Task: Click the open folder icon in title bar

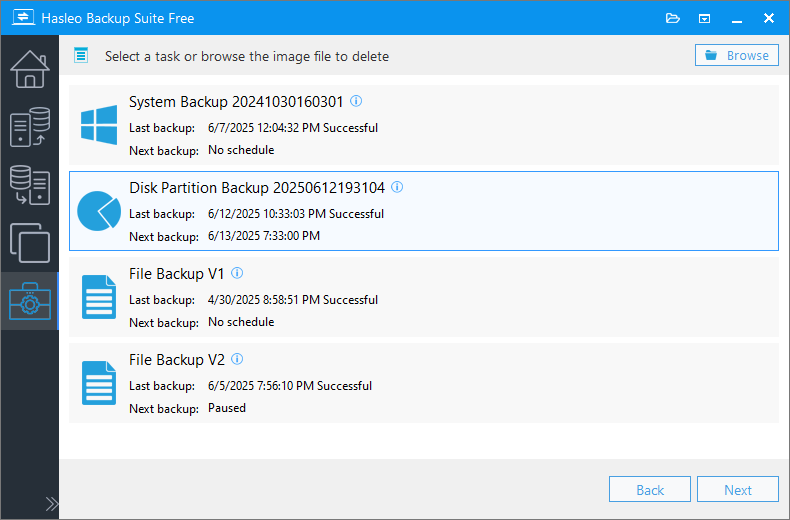Action: pos(673,19)
